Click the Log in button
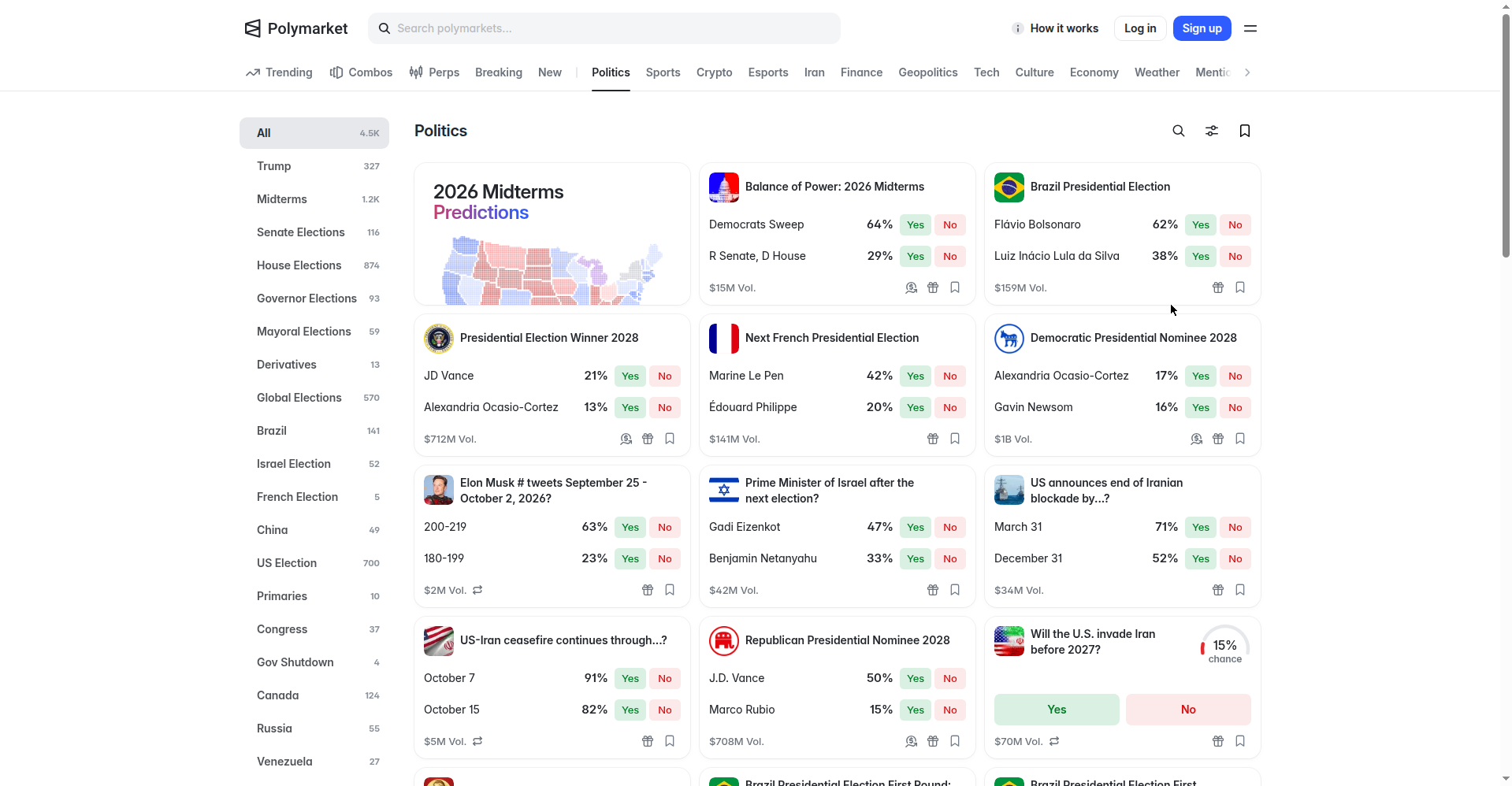Screen dimensions: 1512x786 coord(1140,28)
